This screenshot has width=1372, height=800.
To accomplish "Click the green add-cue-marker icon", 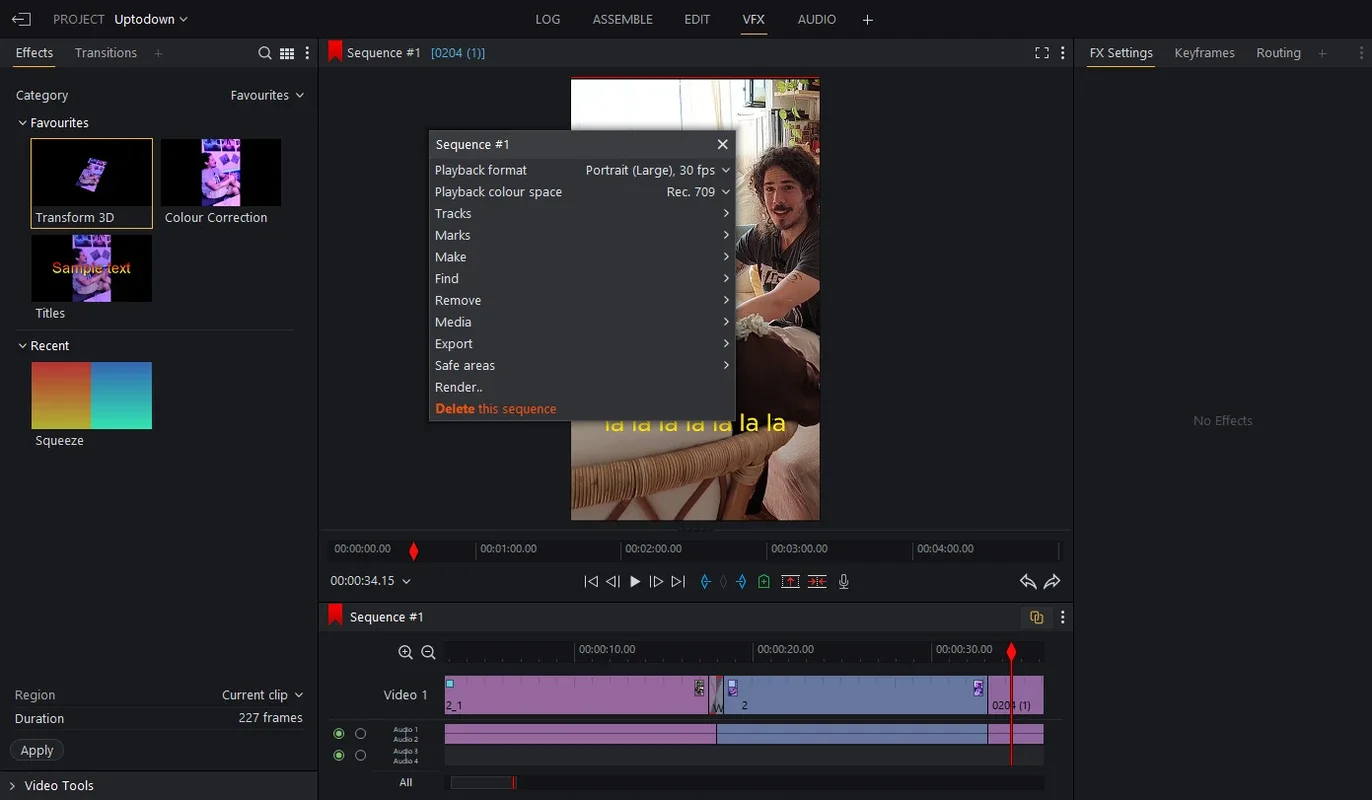I will pyautogui.click(x=764, y=581).
